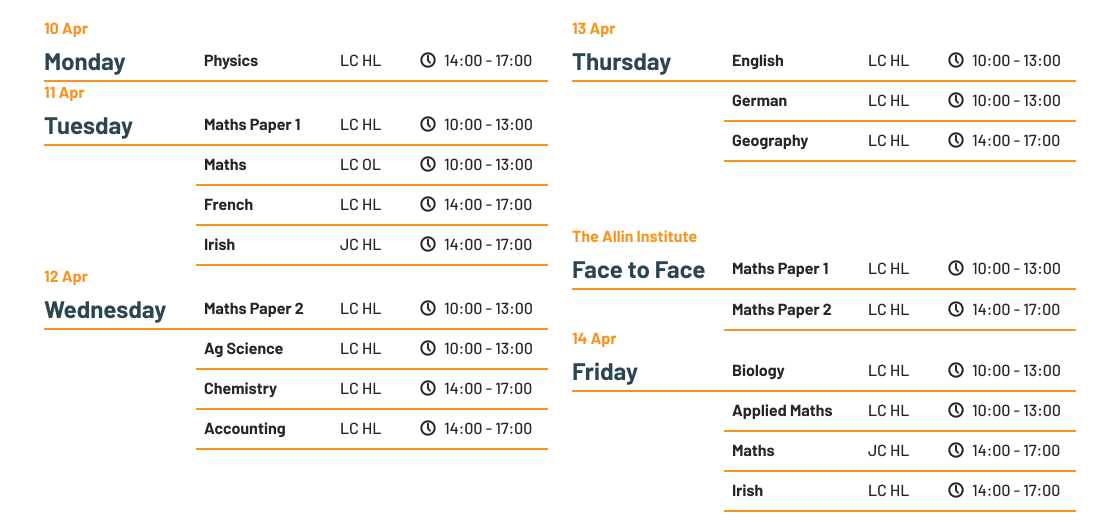
Task: Click the clock icon in French row
Action: 427,204
